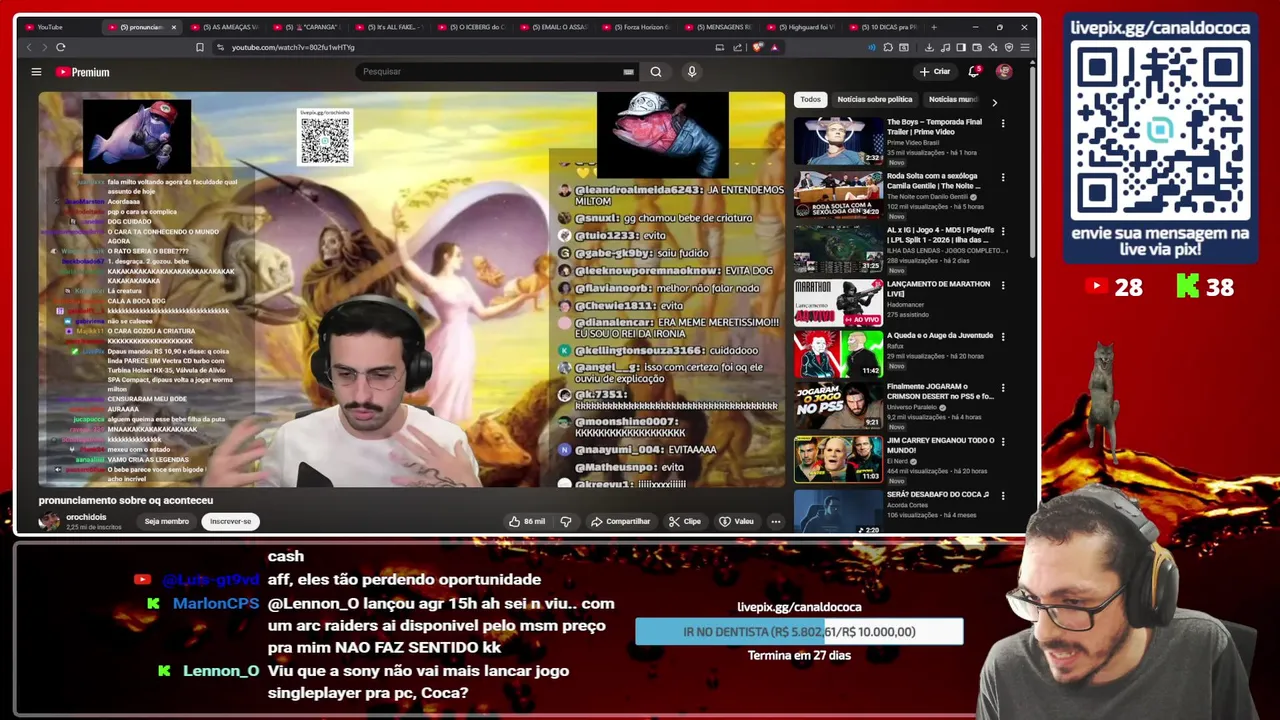Bookmark this page icon in address bar
1280x720 pixels.
click(199, 47)
